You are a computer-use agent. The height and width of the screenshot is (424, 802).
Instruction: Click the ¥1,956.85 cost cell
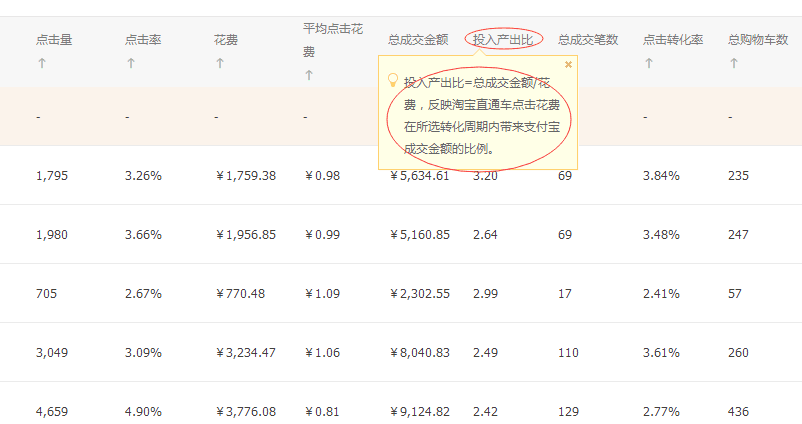(x=246, y=235)
